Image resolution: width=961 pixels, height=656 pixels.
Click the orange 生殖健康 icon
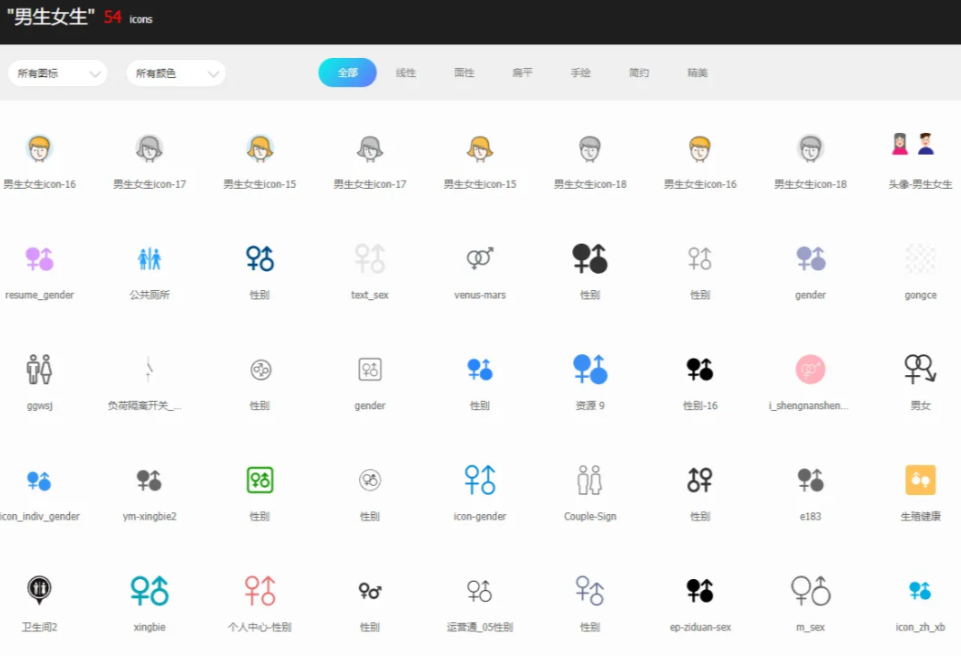920,480
